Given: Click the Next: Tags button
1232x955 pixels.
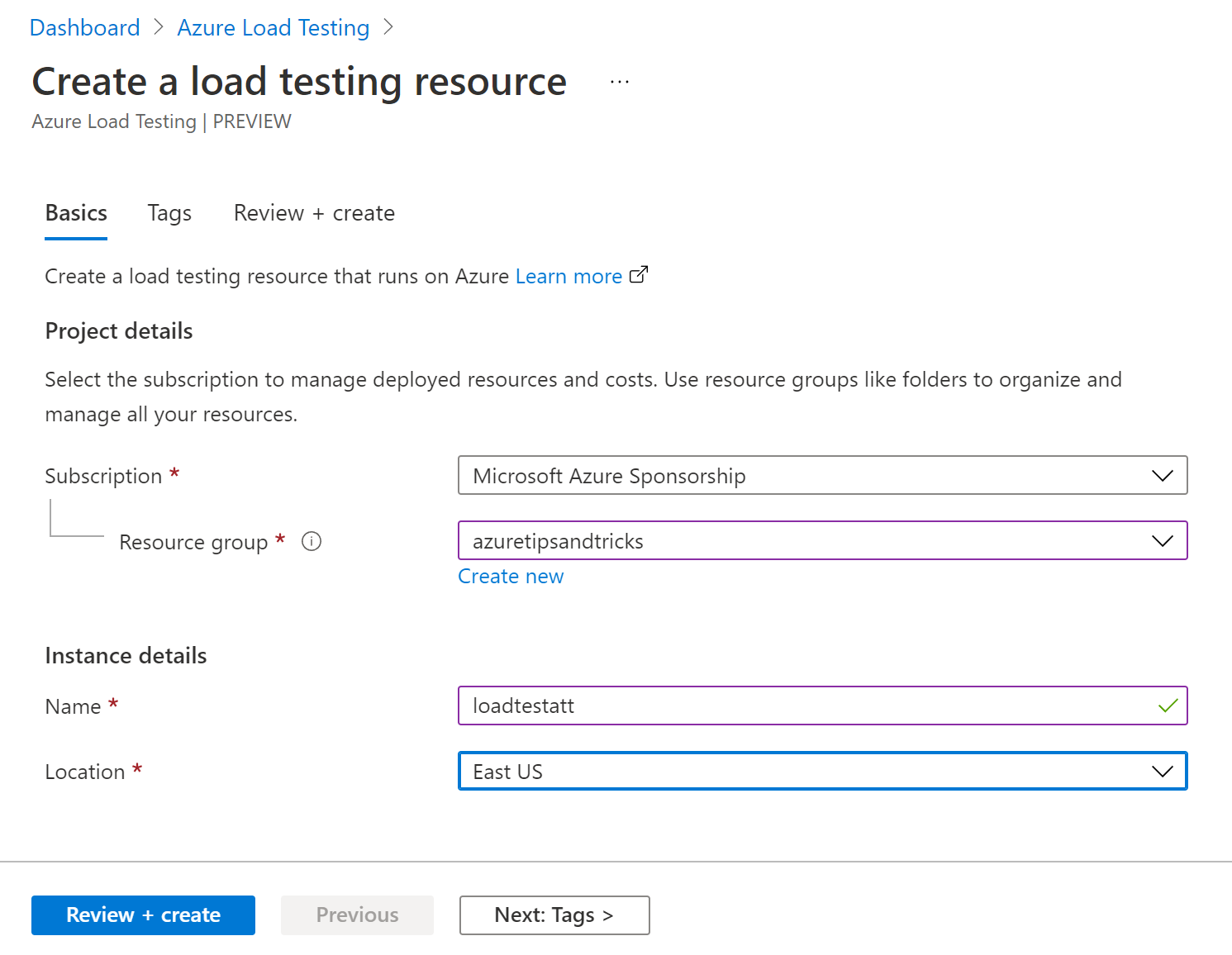Looking at the screenshot, I should [x=554, y=915].
